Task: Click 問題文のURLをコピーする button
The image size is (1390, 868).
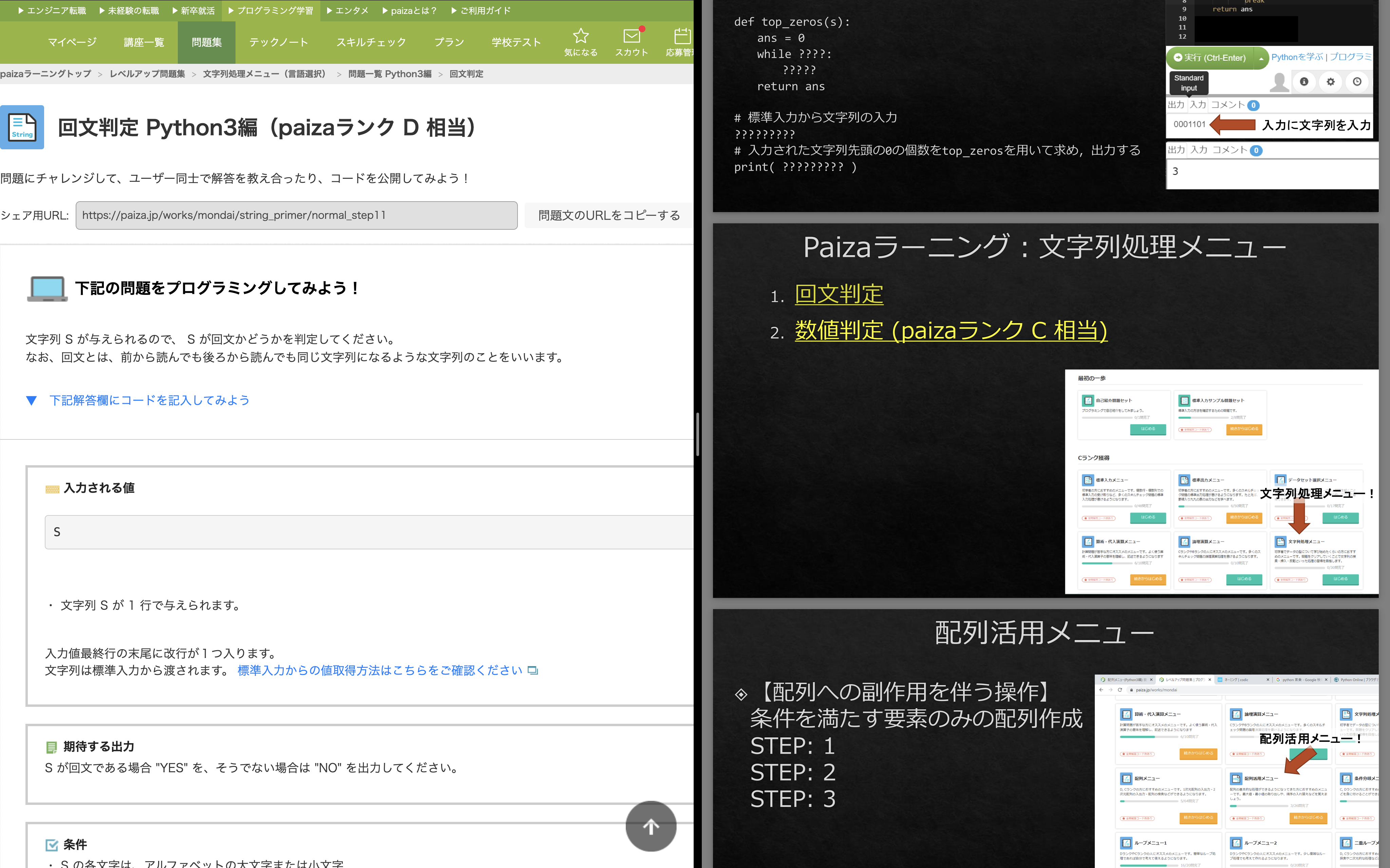Action: [608, 215]
